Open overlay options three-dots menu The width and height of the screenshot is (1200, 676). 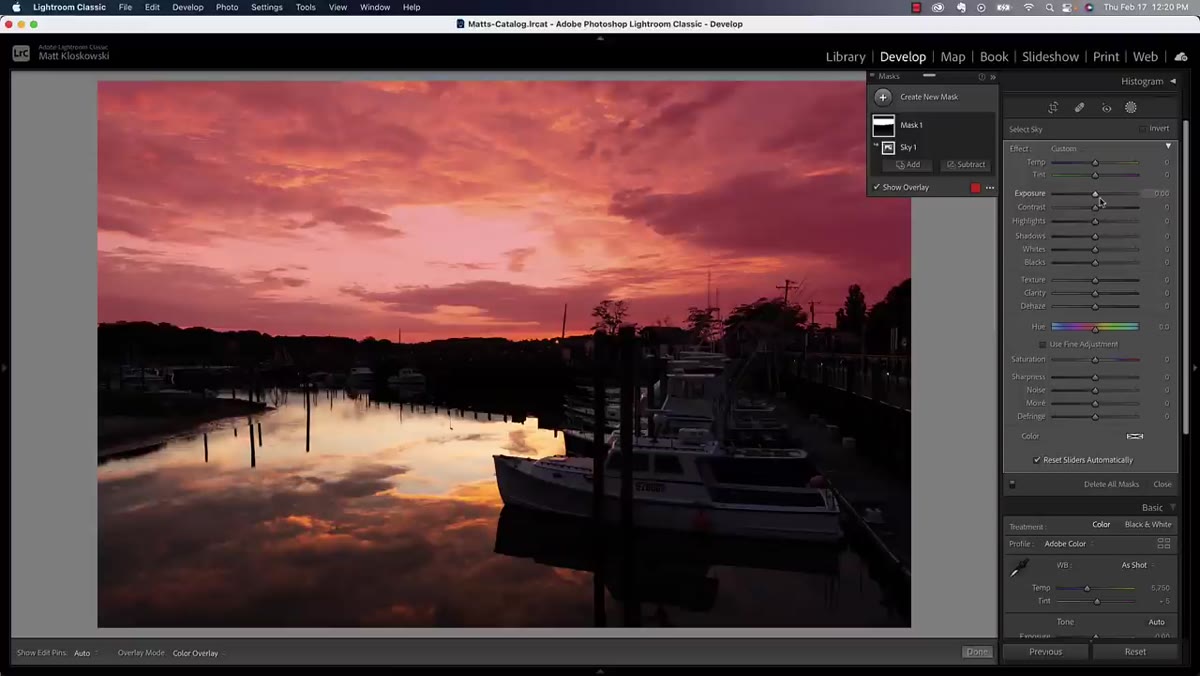pyautogui.click(x=990, y=188)
